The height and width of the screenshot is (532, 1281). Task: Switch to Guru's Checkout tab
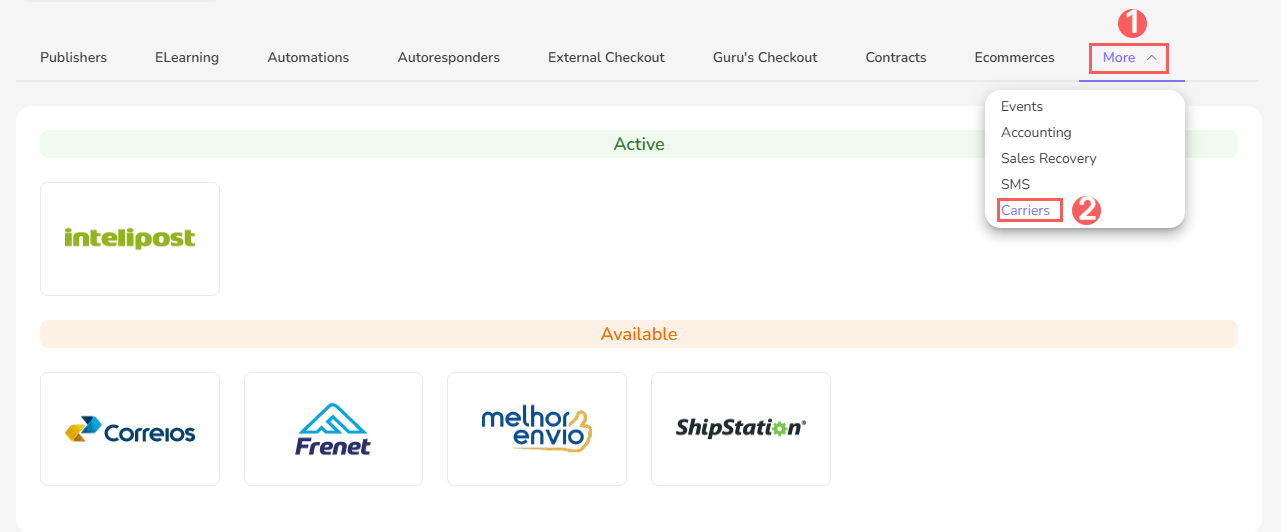(x=765, y=57)
